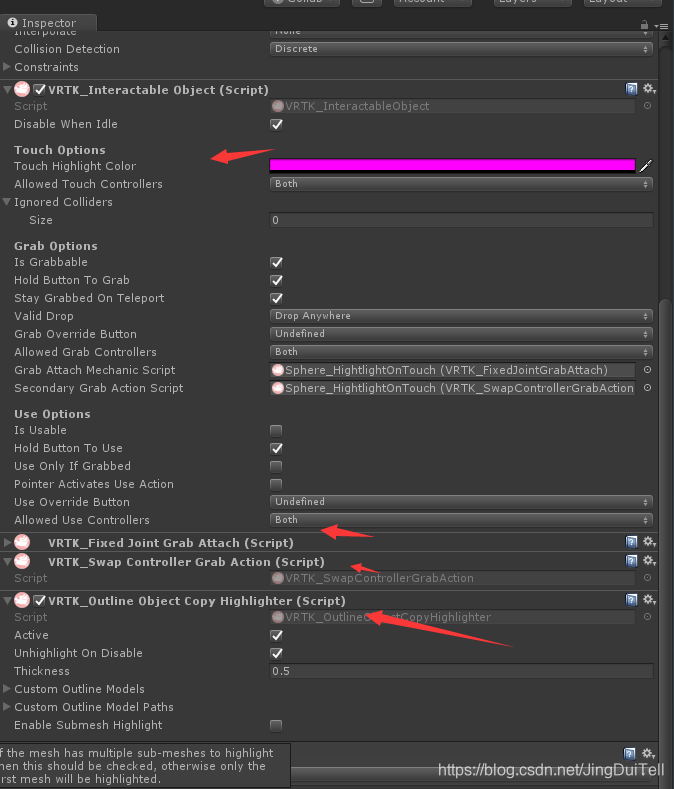
Task: Open object picker for VRTK_InteractableObject script field
Action: click(x=647, y=106)
